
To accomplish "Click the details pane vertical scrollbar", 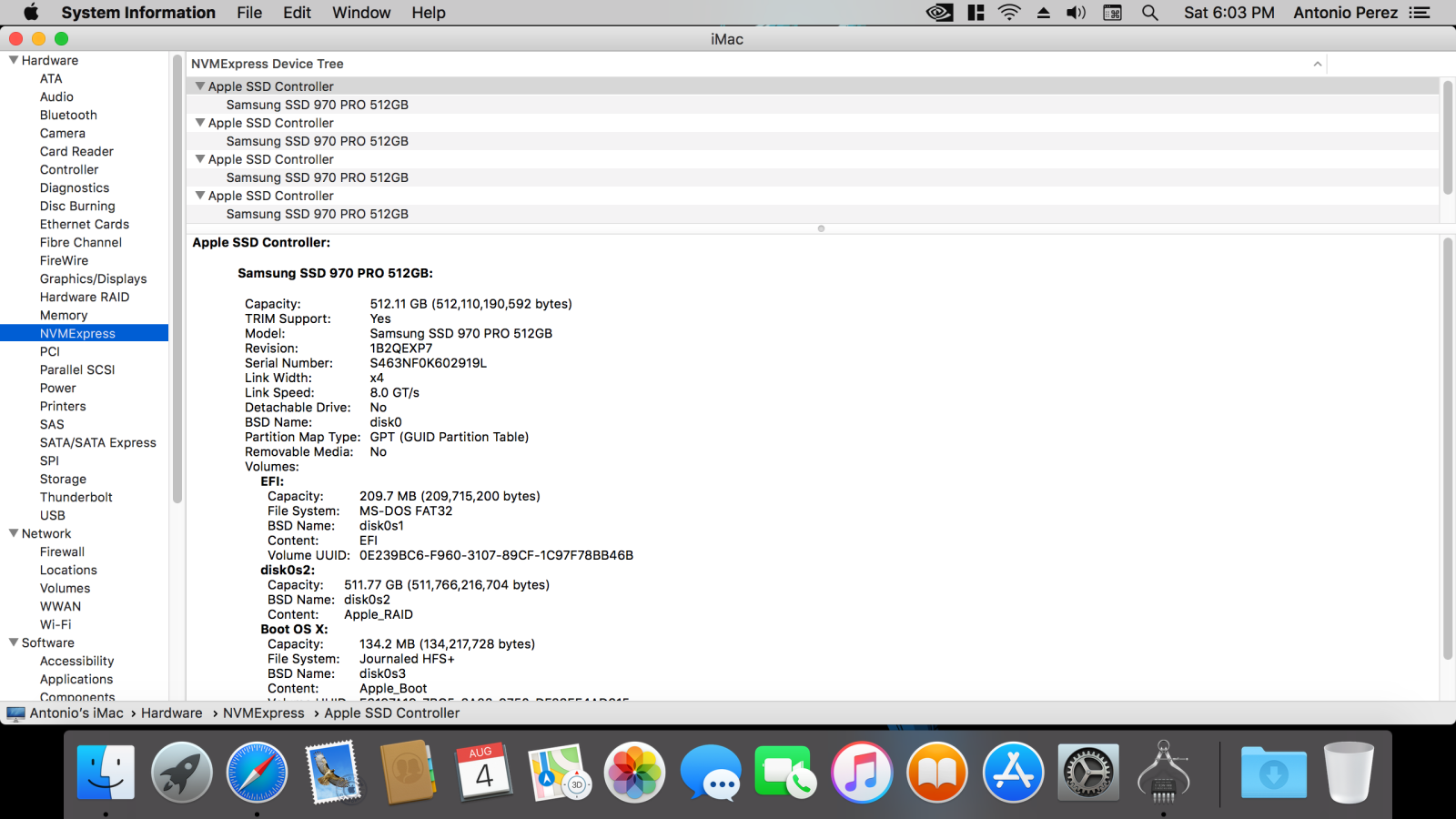I will (x=1447, y=449).
